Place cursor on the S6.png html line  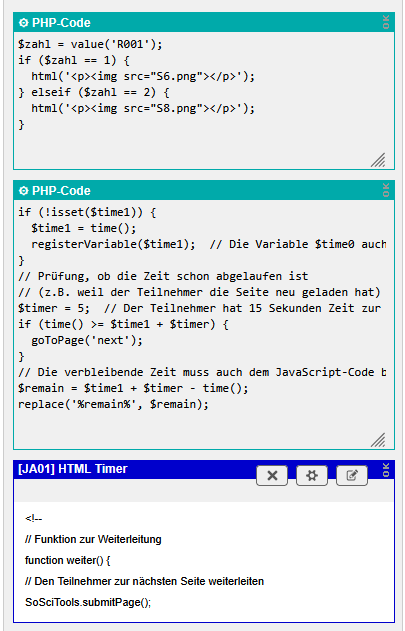(143, 76)
